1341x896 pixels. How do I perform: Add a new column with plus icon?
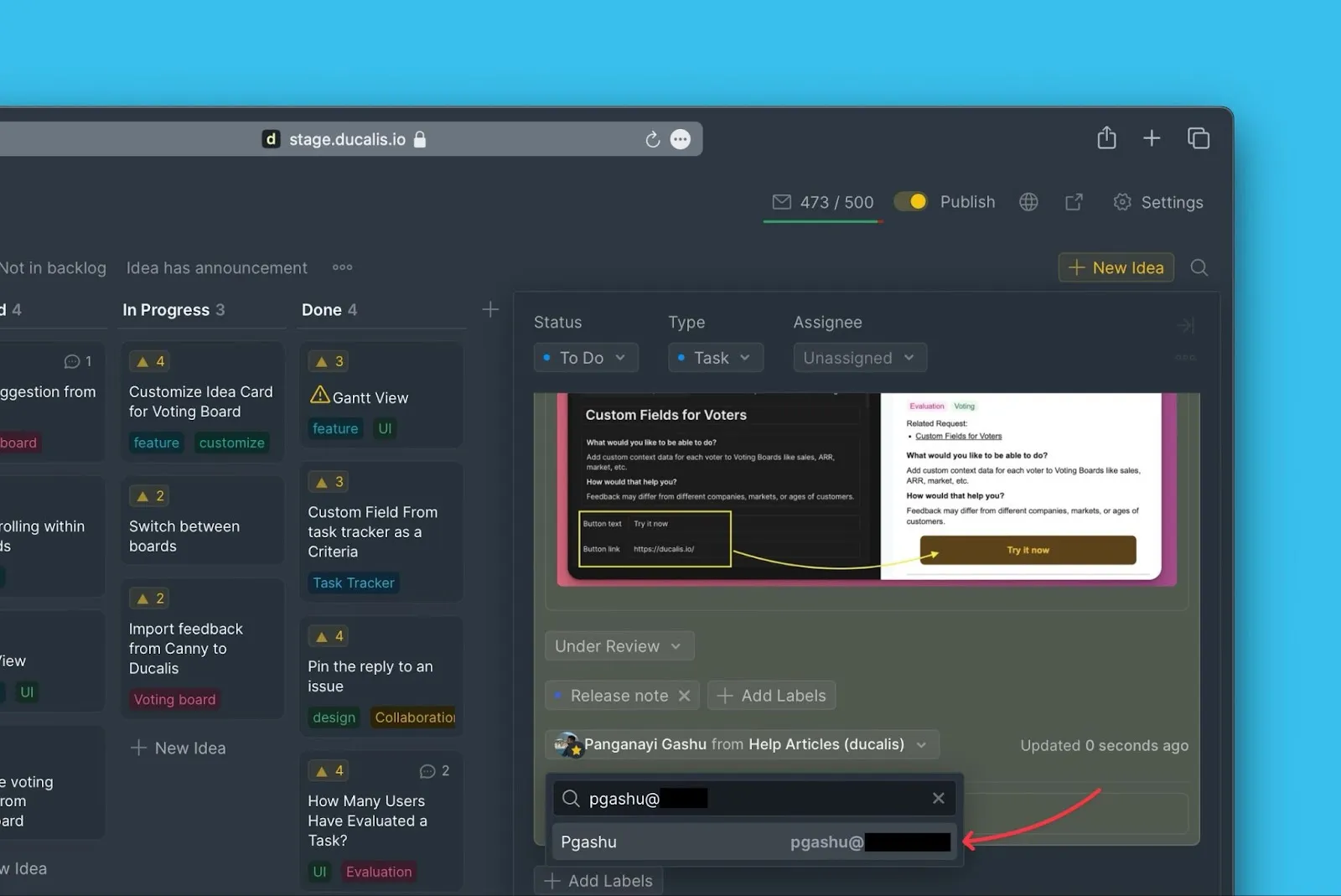pyautogui.click(x=490, y=309)
